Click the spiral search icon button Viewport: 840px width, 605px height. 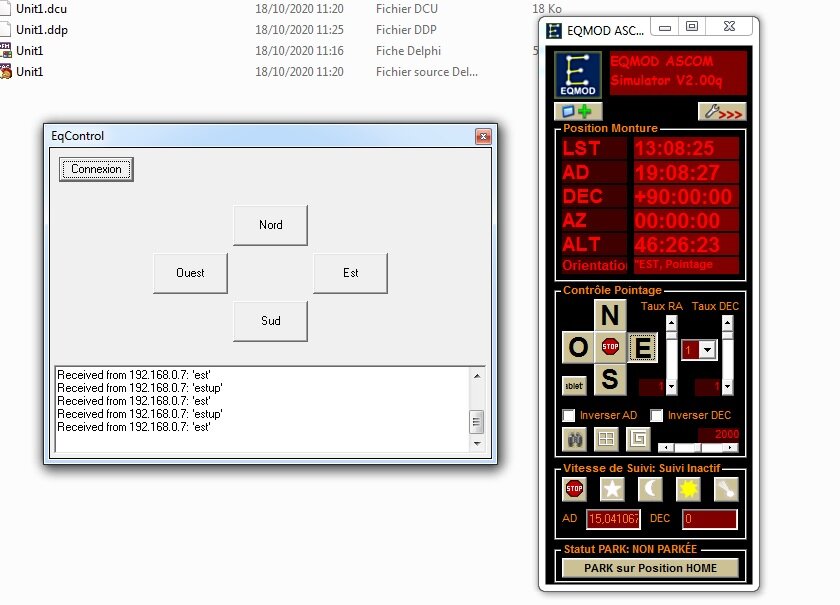[x=638, y=439]
